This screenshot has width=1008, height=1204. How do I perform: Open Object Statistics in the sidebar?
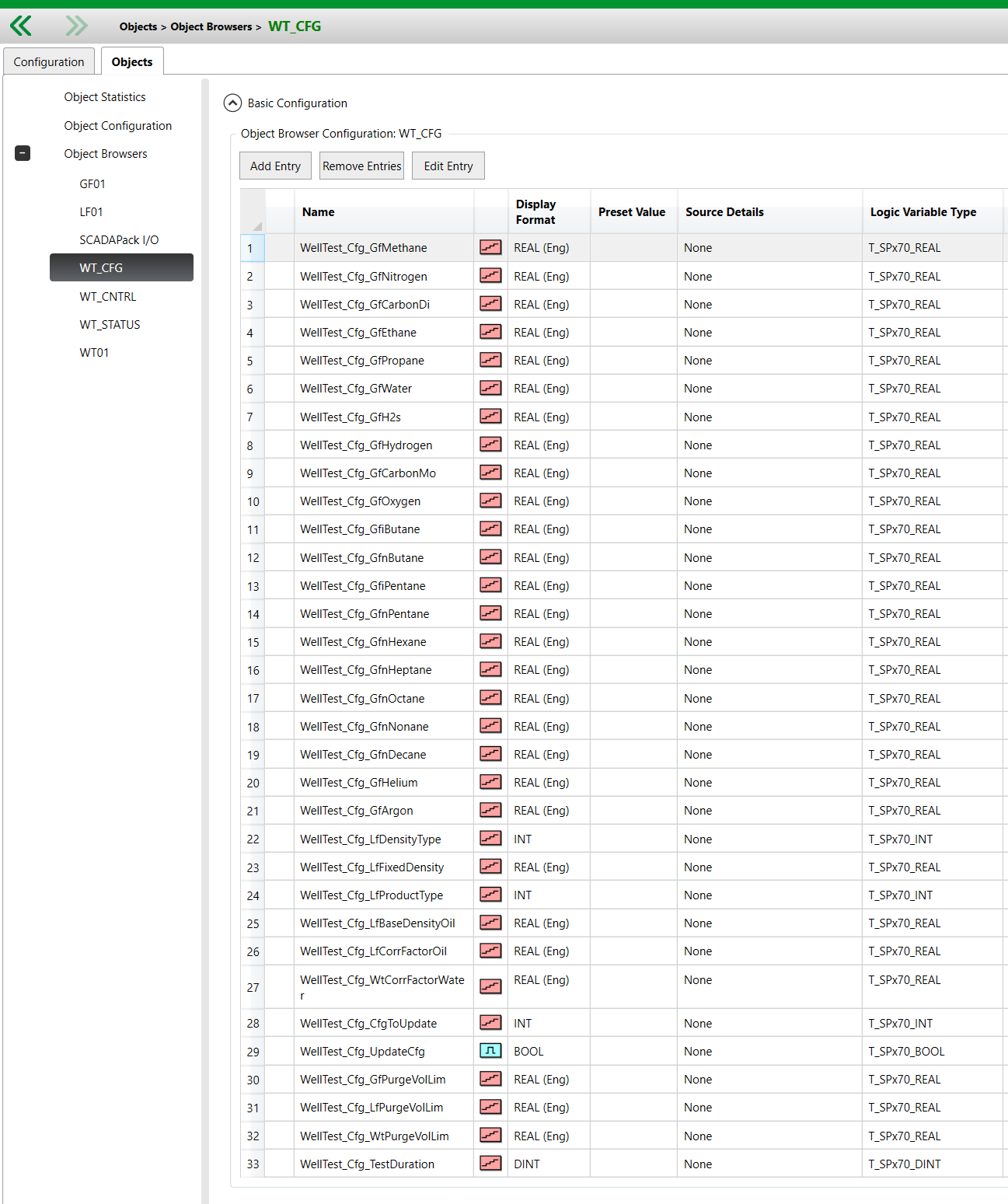105,97
